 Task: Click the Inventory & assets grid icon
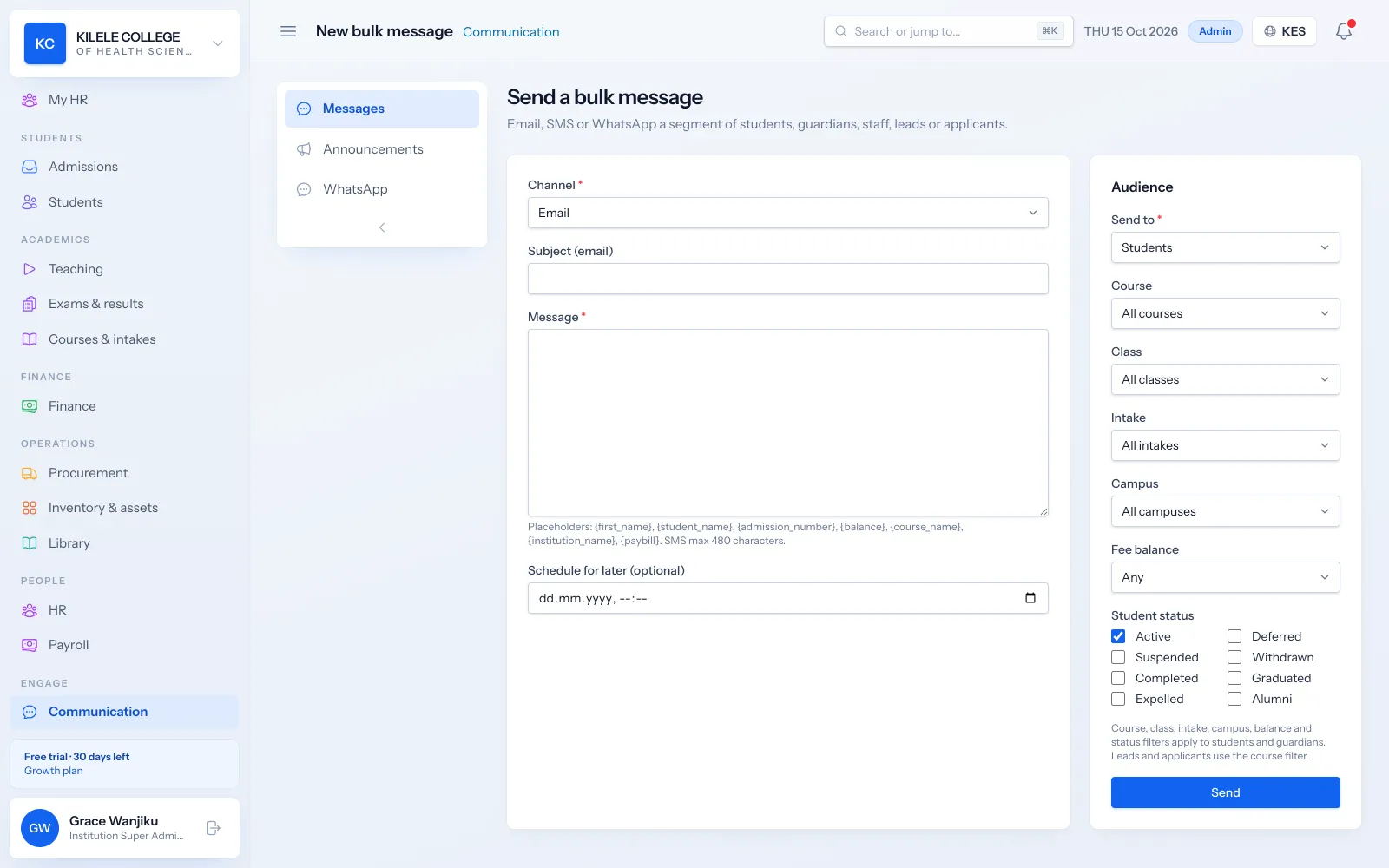pos(30,508)
